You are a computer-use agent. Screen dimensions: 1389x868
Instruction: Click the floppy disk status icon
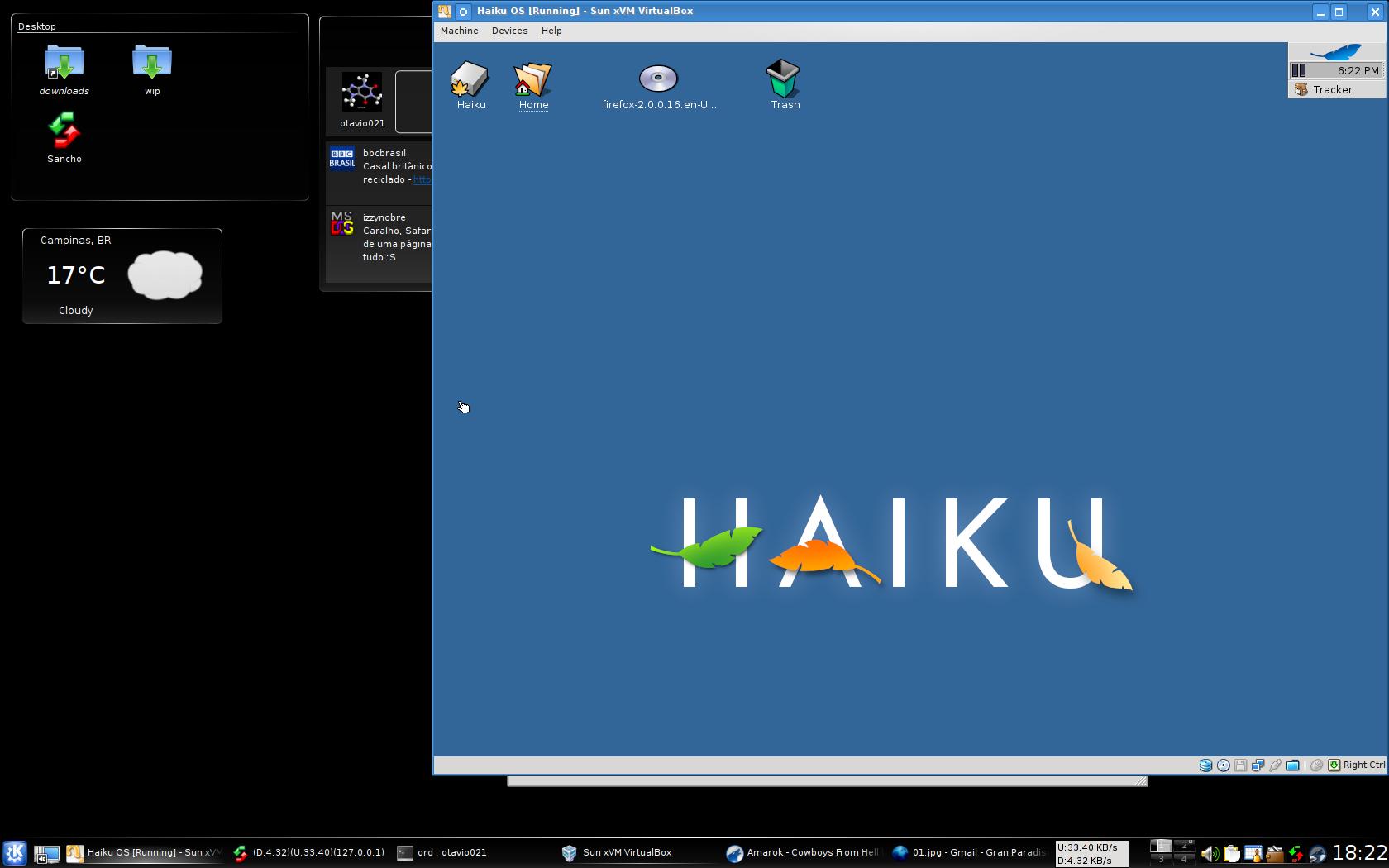point(1240,765)
